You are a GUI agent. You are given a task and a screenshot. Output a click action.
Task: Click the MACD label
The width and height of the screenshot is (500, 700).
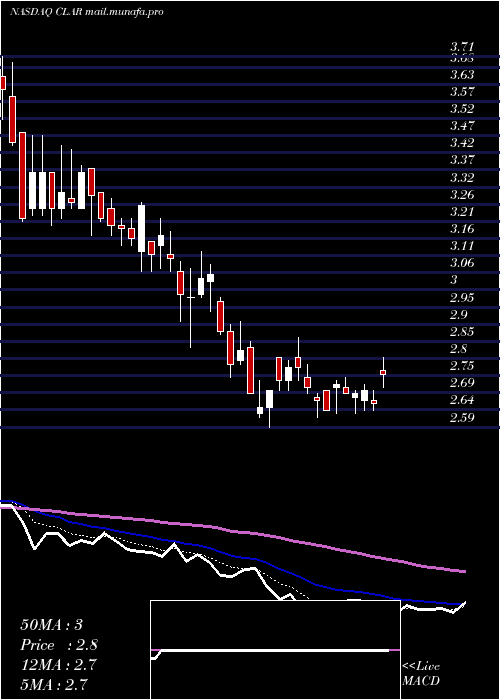(x=420, y=681)
